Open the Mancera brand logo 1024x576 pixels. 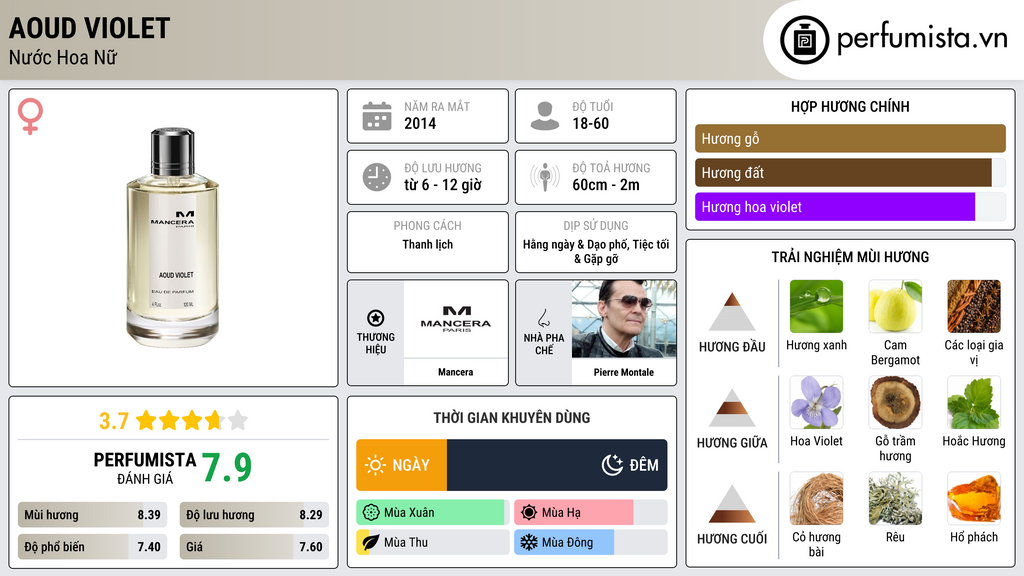click(455, 320)
